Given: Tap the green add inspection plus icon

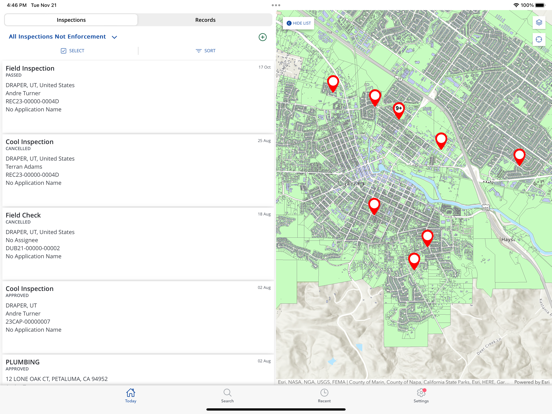Looking at the screenshot, I should [x=263, y=37].
